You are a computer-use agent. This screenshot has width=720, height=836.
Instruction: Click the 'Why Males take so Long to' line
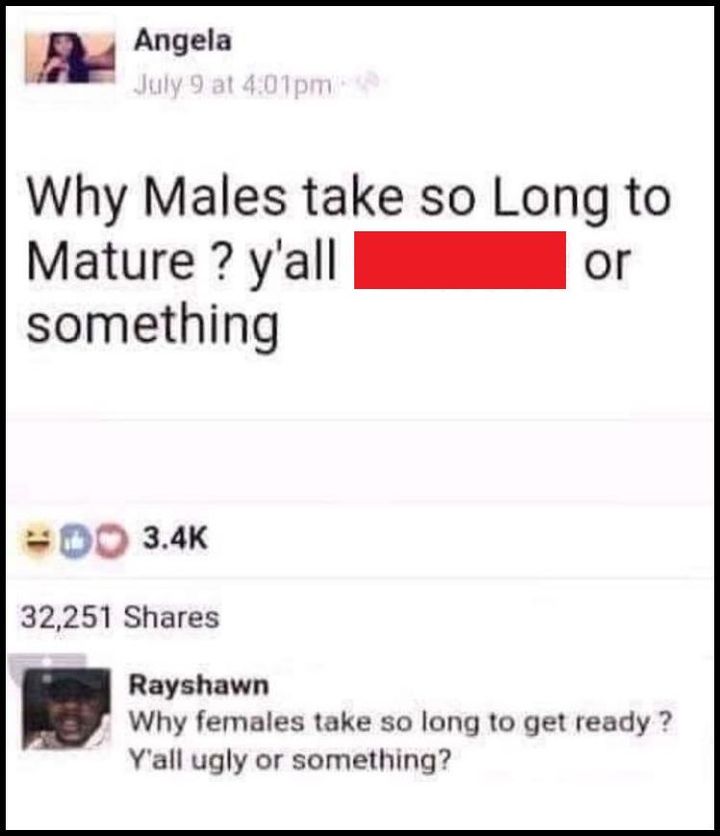pos(348,198)
